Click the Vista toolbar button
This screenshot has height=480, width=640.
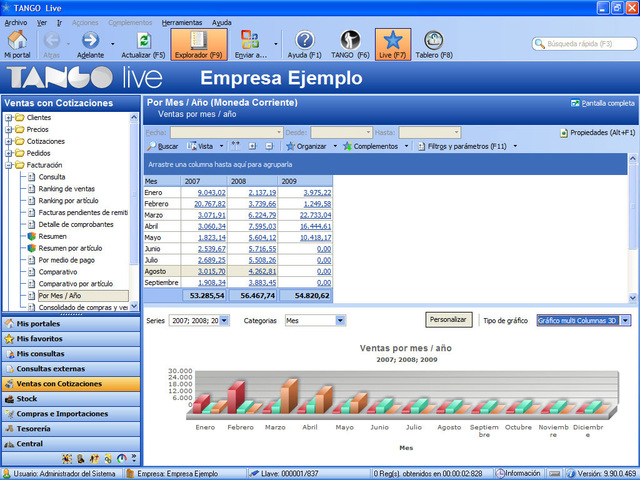(200, 146)
